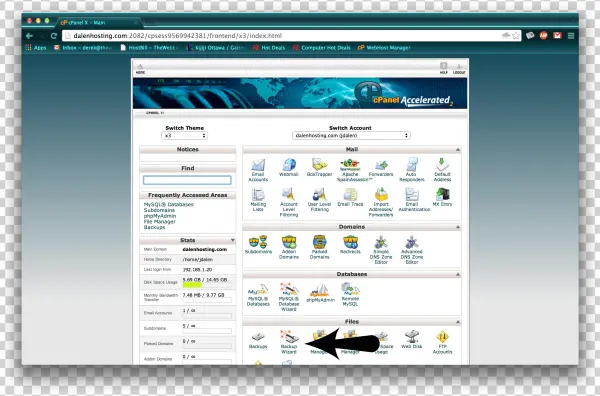Toggle the Stats panel expander arrow
This screenshot has height=396, width=600.
pyautogui.click(x=232, y=240)
